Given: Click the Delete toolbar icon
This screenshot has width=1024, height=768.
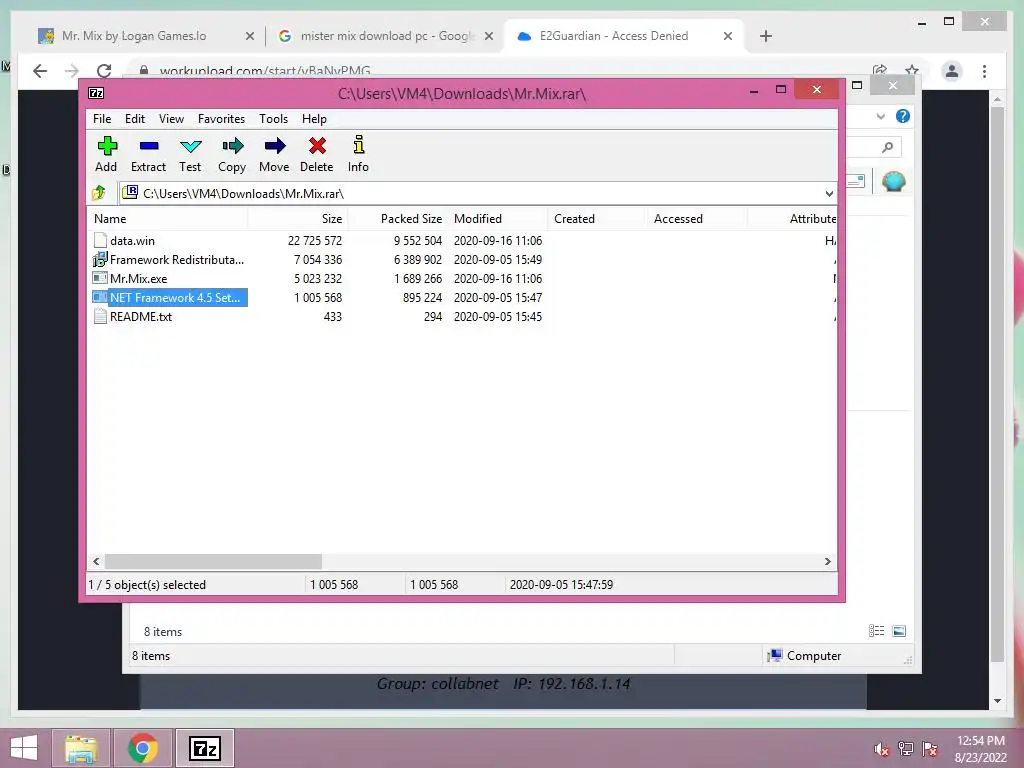Looking at the screenshot, I should click(x=317, y=146).
